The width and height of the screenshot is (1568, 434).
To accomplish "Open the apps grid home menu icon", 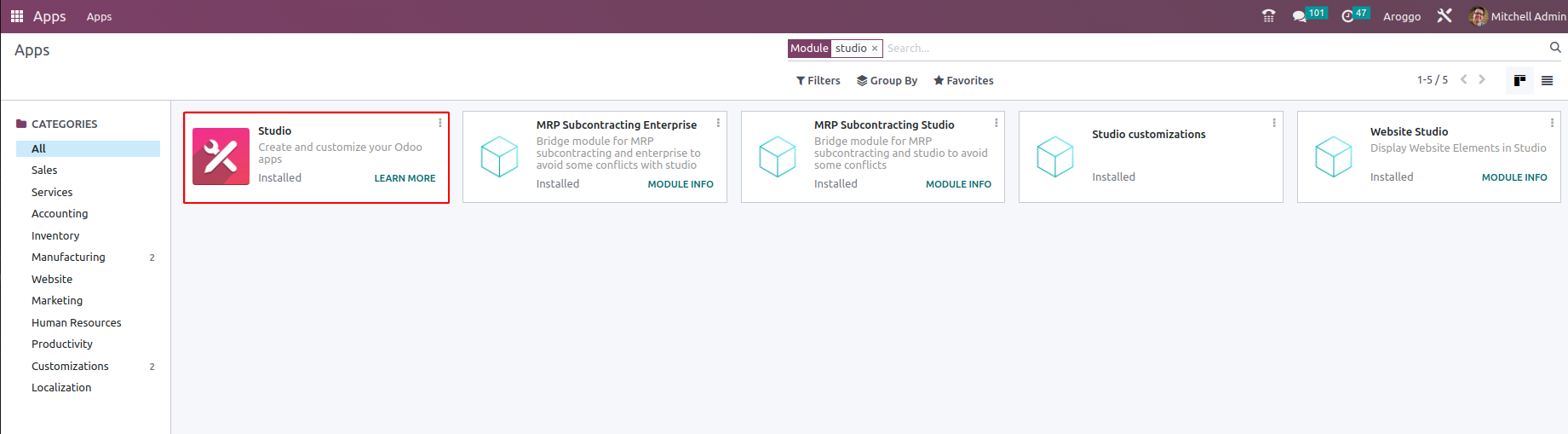I will (x=17, y=16).
